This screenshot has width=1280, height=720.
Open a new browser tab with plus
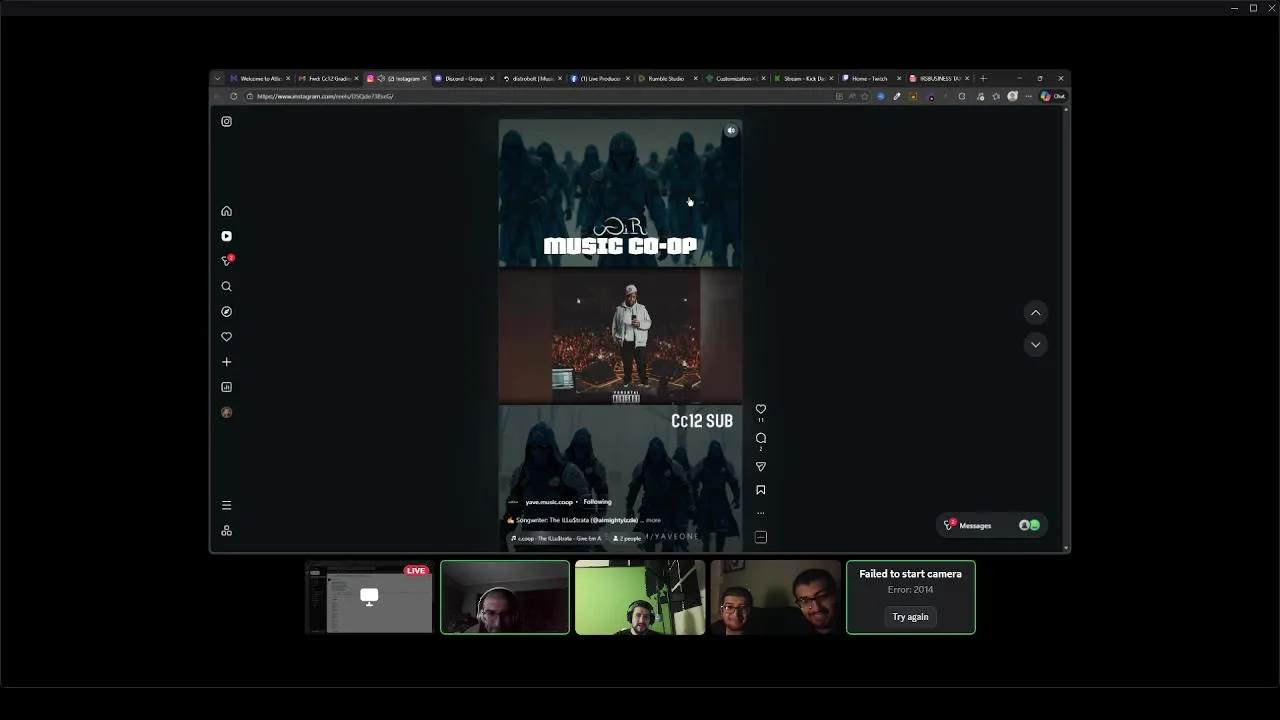point(983,78)
